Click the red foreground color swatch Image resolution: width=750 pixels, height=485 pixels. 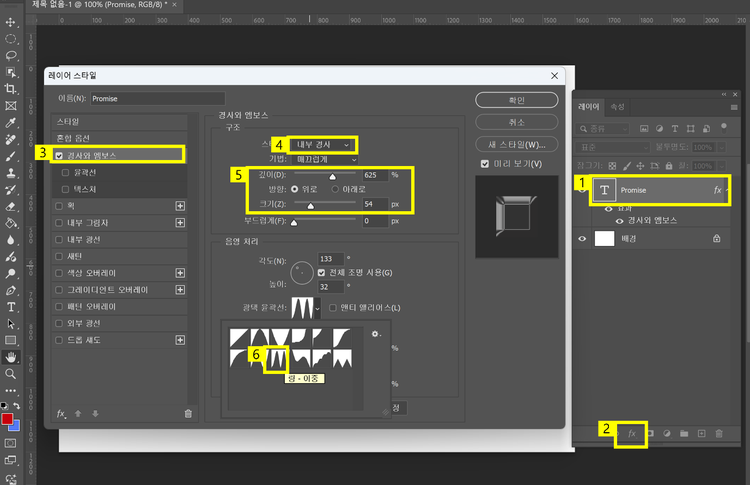(x=7, y=419)
